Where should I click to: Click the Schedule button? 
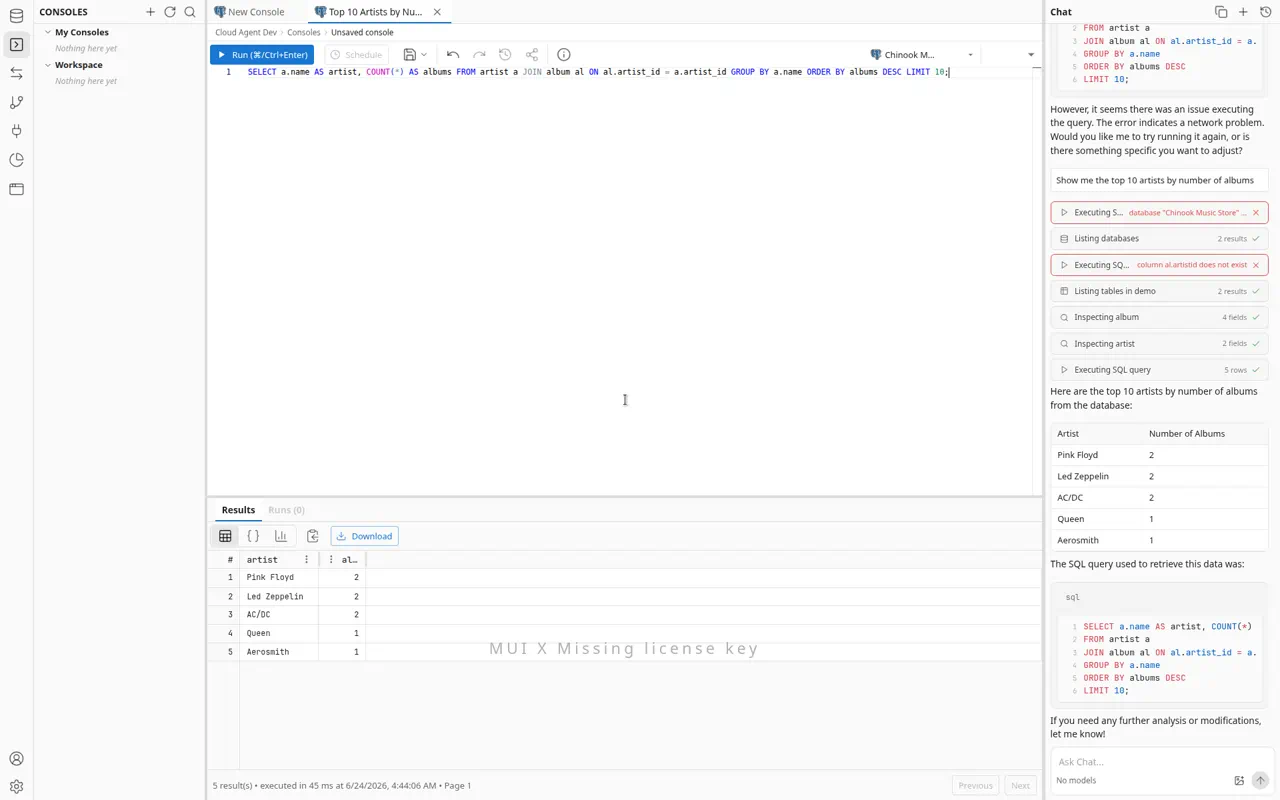click(x=356, y=55)
